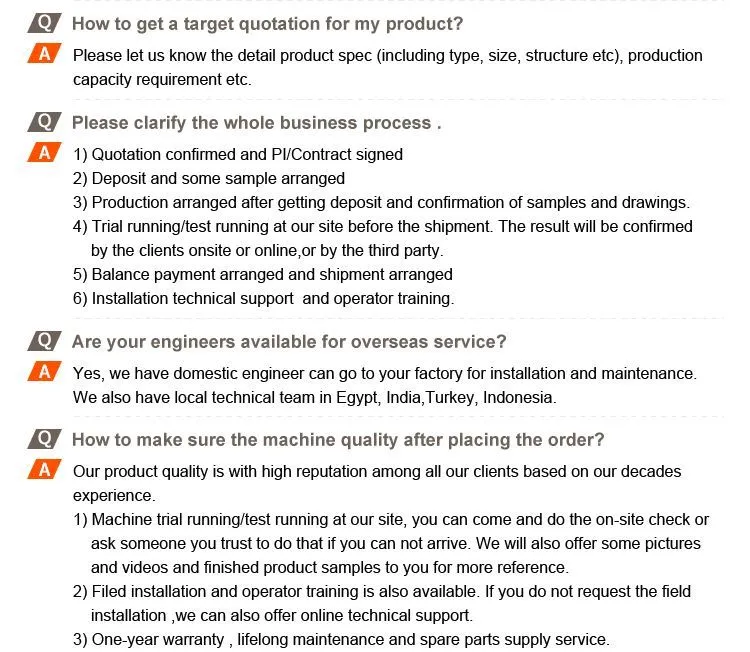Click step 1 'Quotation confirmed and PI/Contract signed'

(238, 154)
